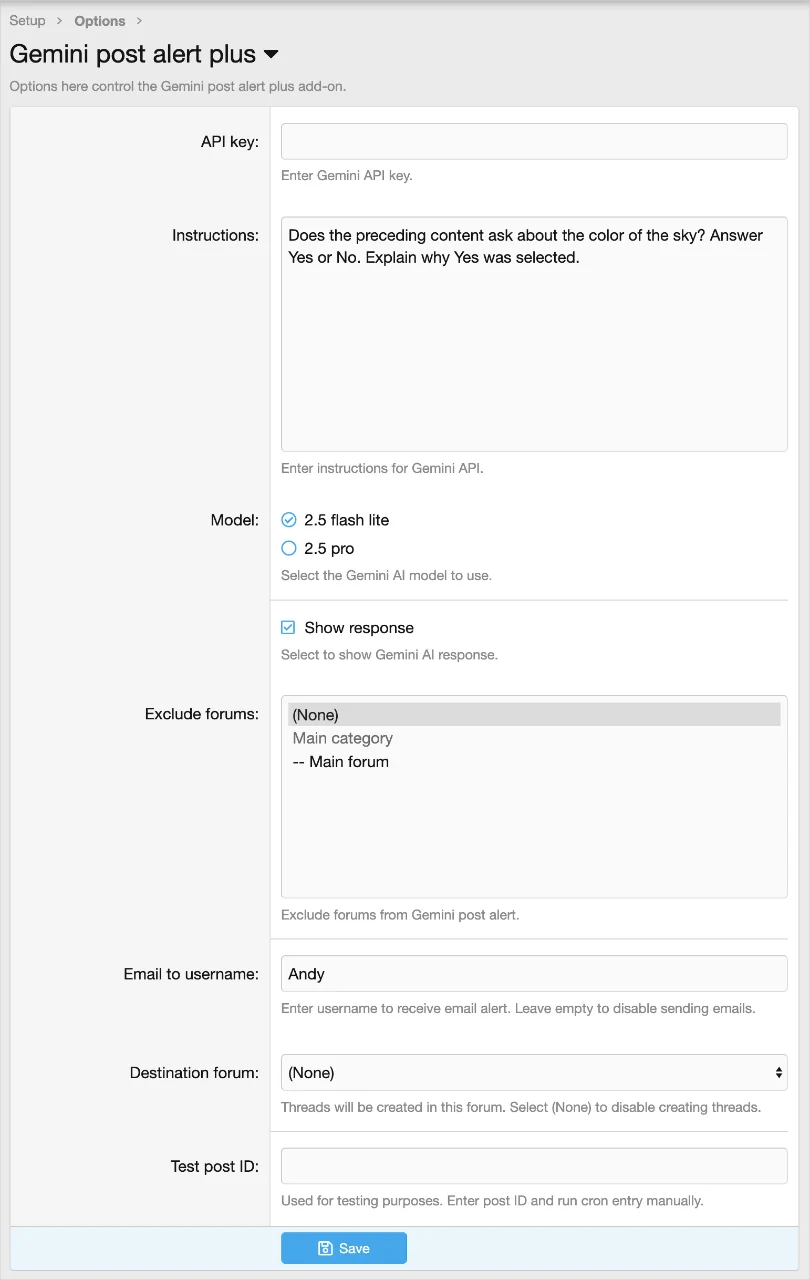Click the Exclude forums label

click(x=202, y=714)
